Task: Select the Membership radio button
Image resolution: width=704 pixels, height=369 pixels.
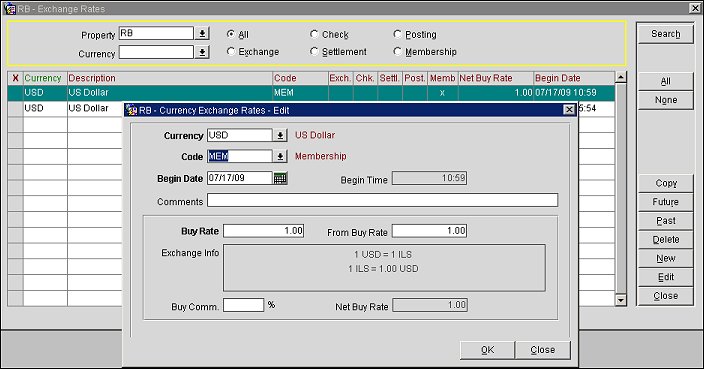Action: (397, 52)
